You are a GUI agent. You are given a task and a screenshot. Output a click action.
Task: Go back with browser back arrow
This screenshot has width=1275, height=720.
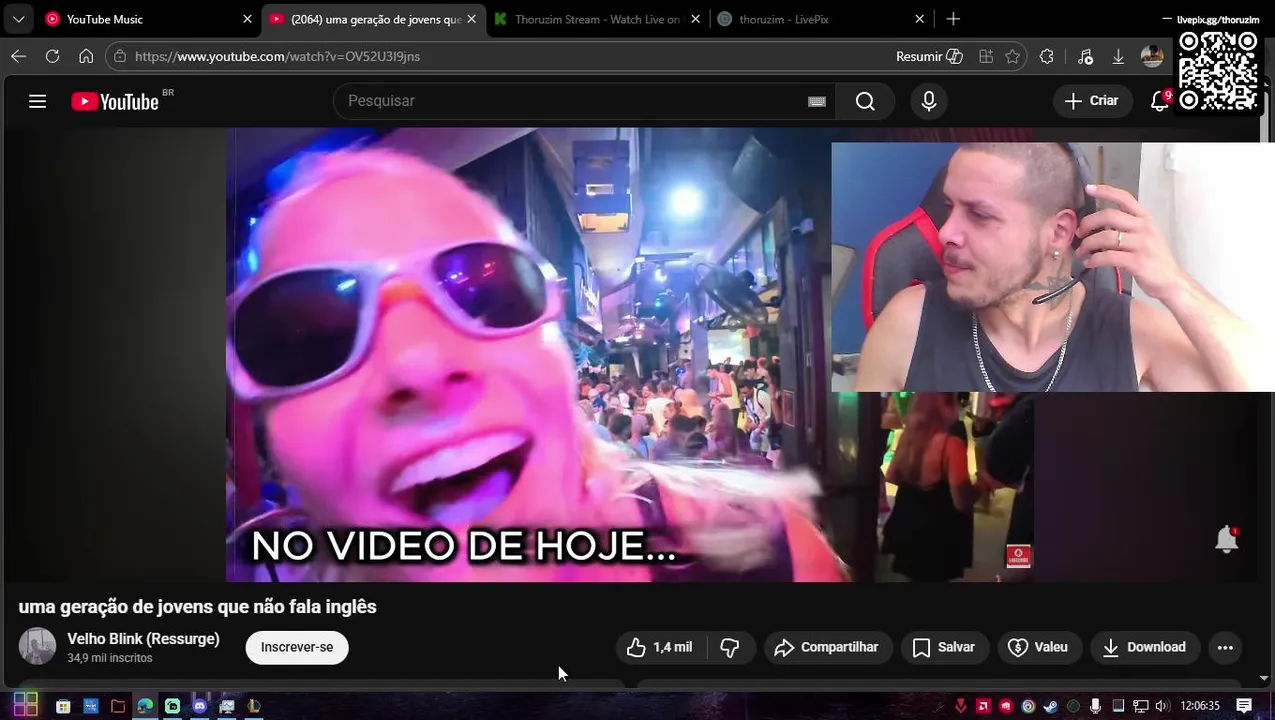tap(18, 56)
